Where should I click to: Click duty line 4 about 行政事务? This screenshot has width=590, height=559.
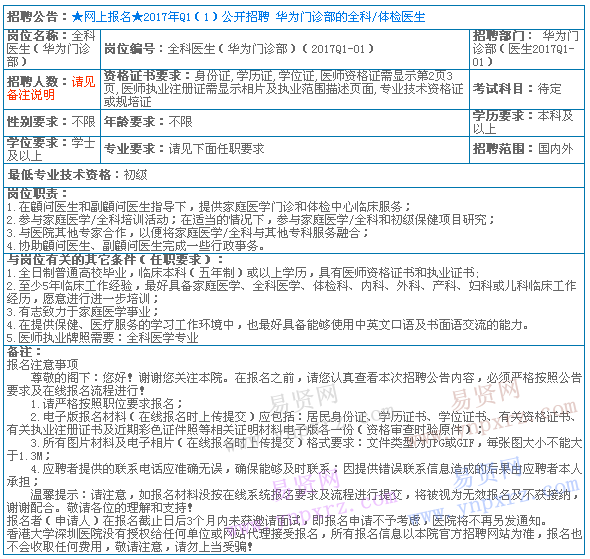135,246
